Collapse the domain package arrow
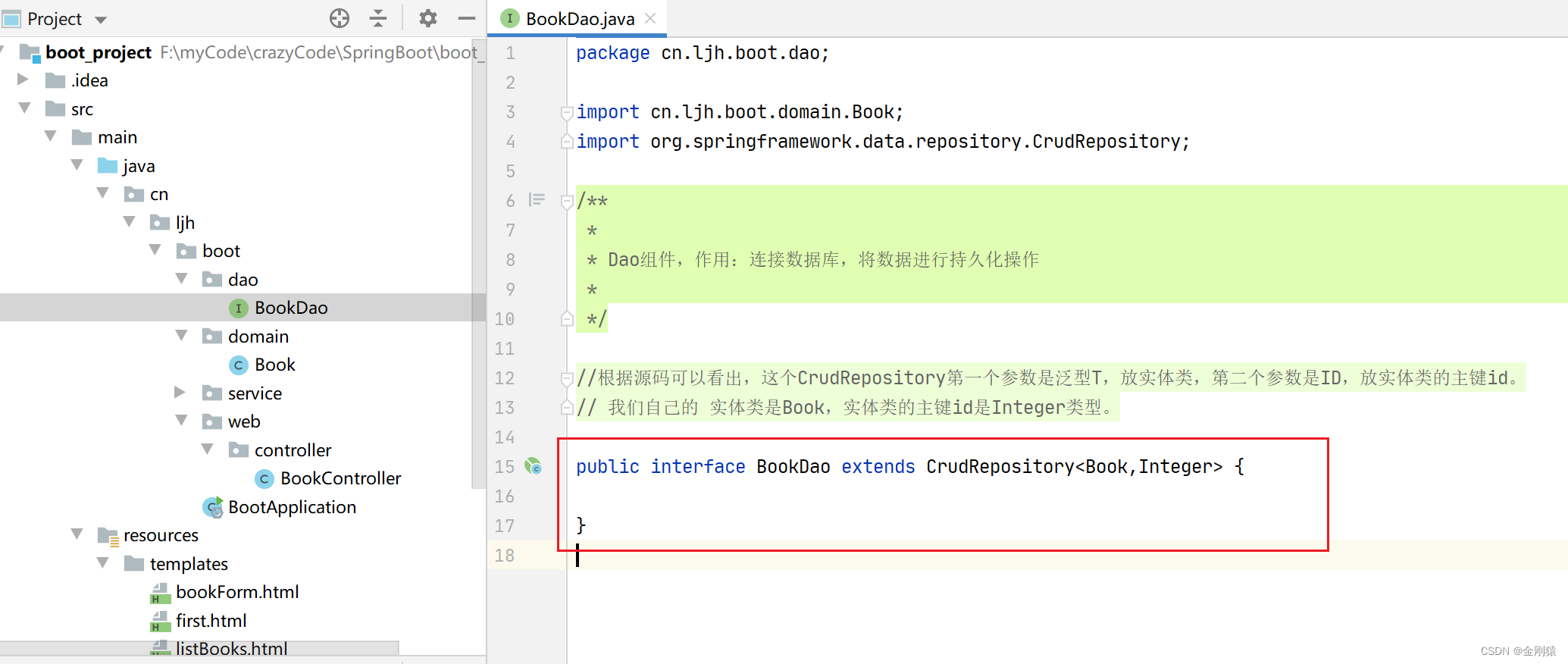 pyautogui.click(x=181, y=336)
